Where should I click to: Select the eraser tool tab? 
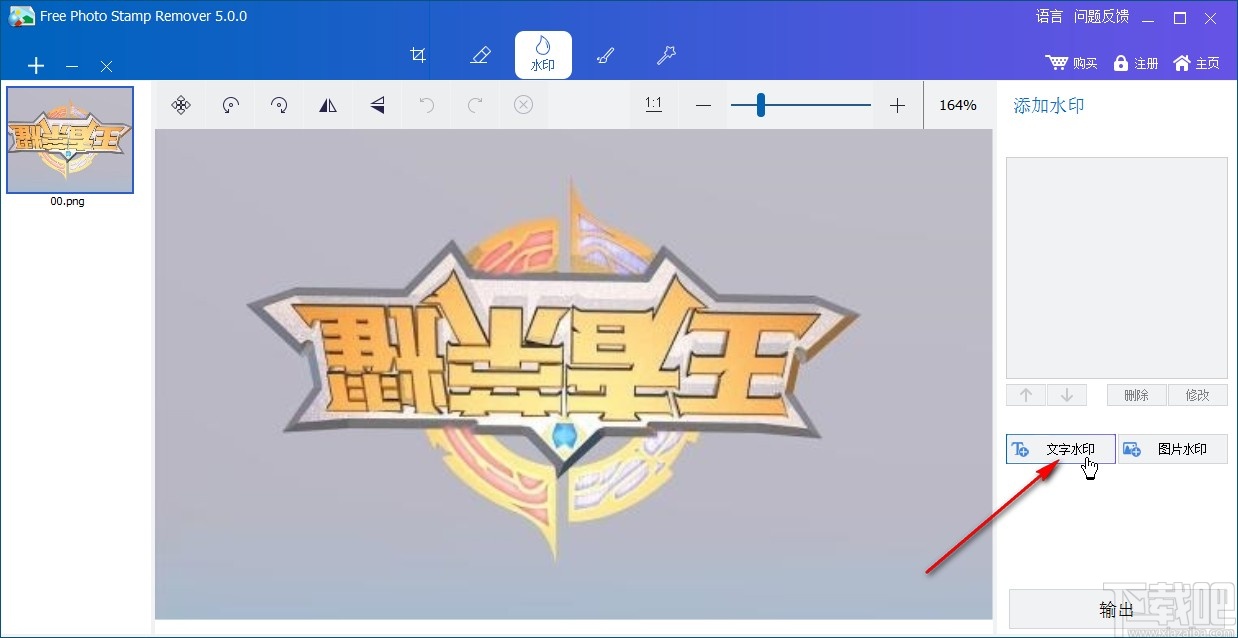pos(480,55)
